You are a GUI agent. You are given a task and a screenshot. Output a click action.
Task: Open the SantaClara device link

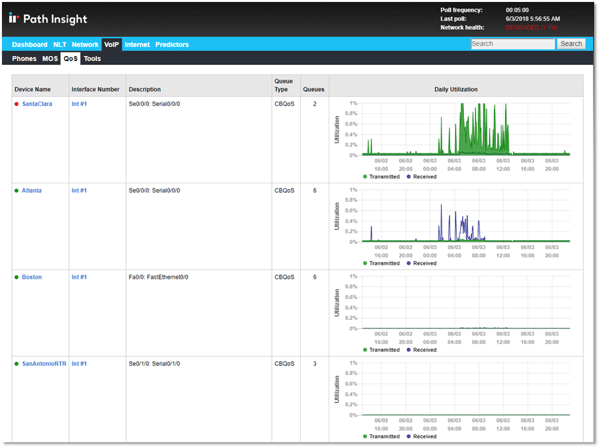coord(37,103)
